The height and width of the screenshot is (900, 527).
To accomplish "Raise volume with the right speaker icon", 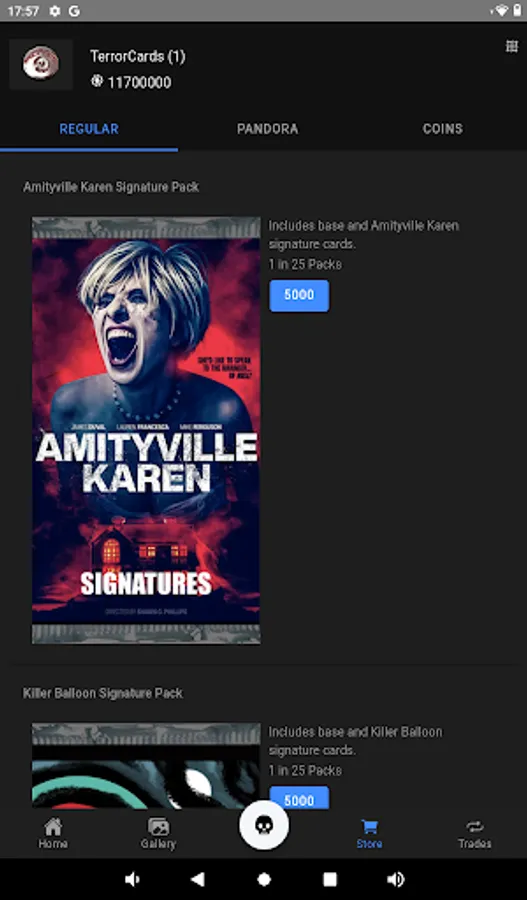I will click(396, 879).
